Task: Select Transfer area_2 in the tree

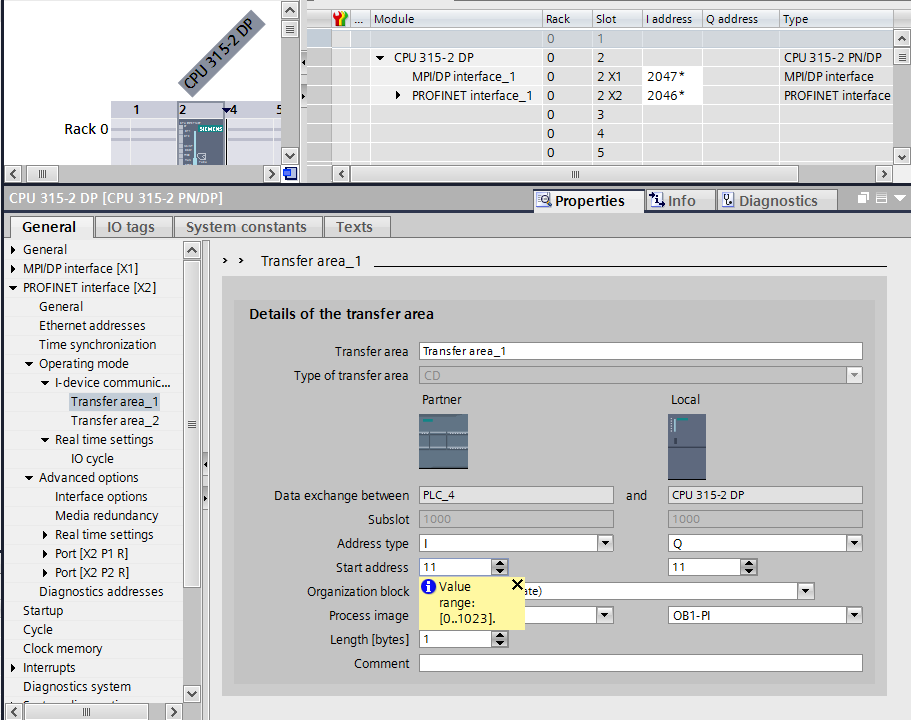Action: pyautogui.click(x=114, y=421)
